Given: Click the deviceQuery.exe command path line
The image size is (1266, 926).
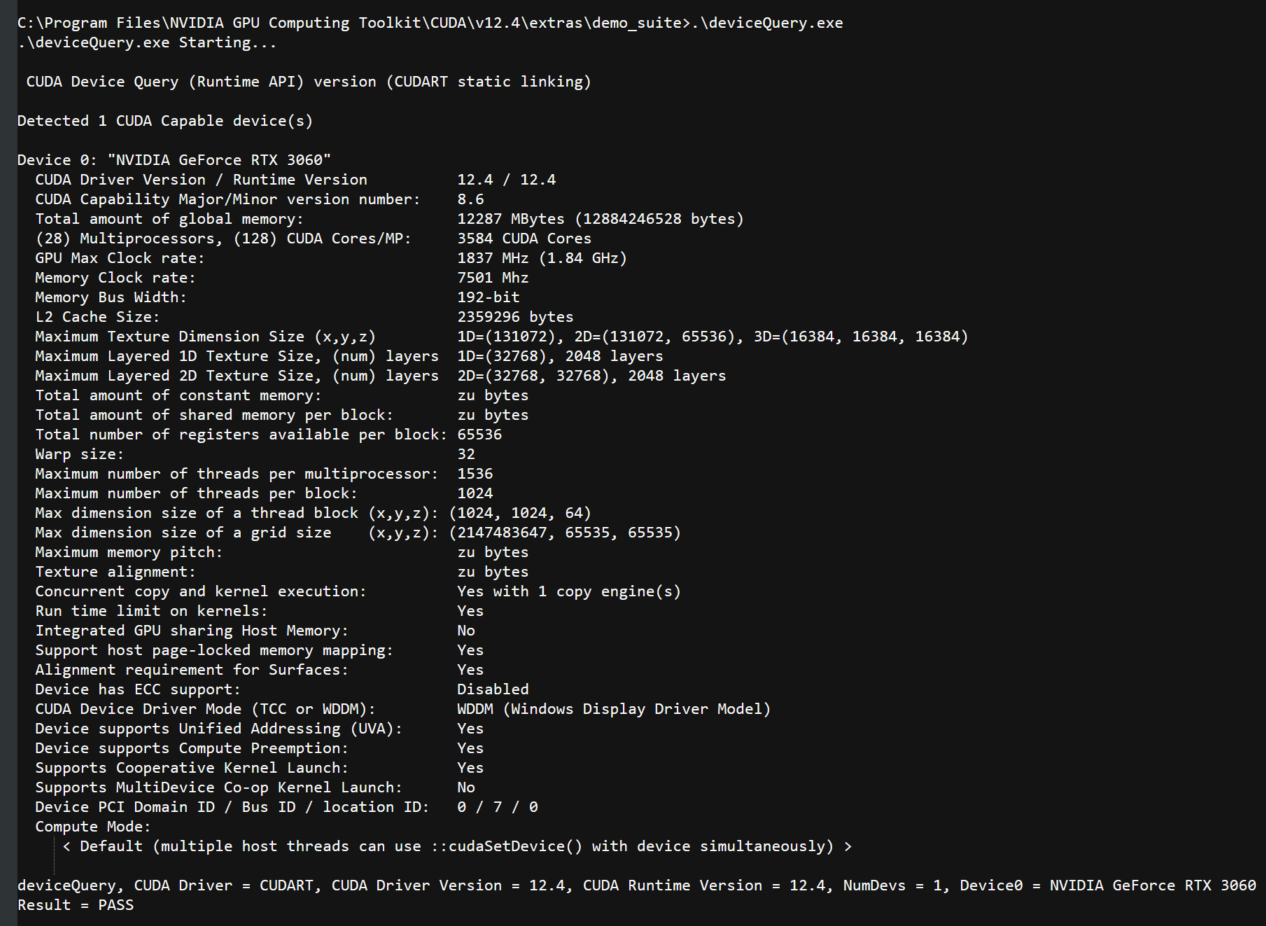Looking at the screenshot, I should click(430, 23).
